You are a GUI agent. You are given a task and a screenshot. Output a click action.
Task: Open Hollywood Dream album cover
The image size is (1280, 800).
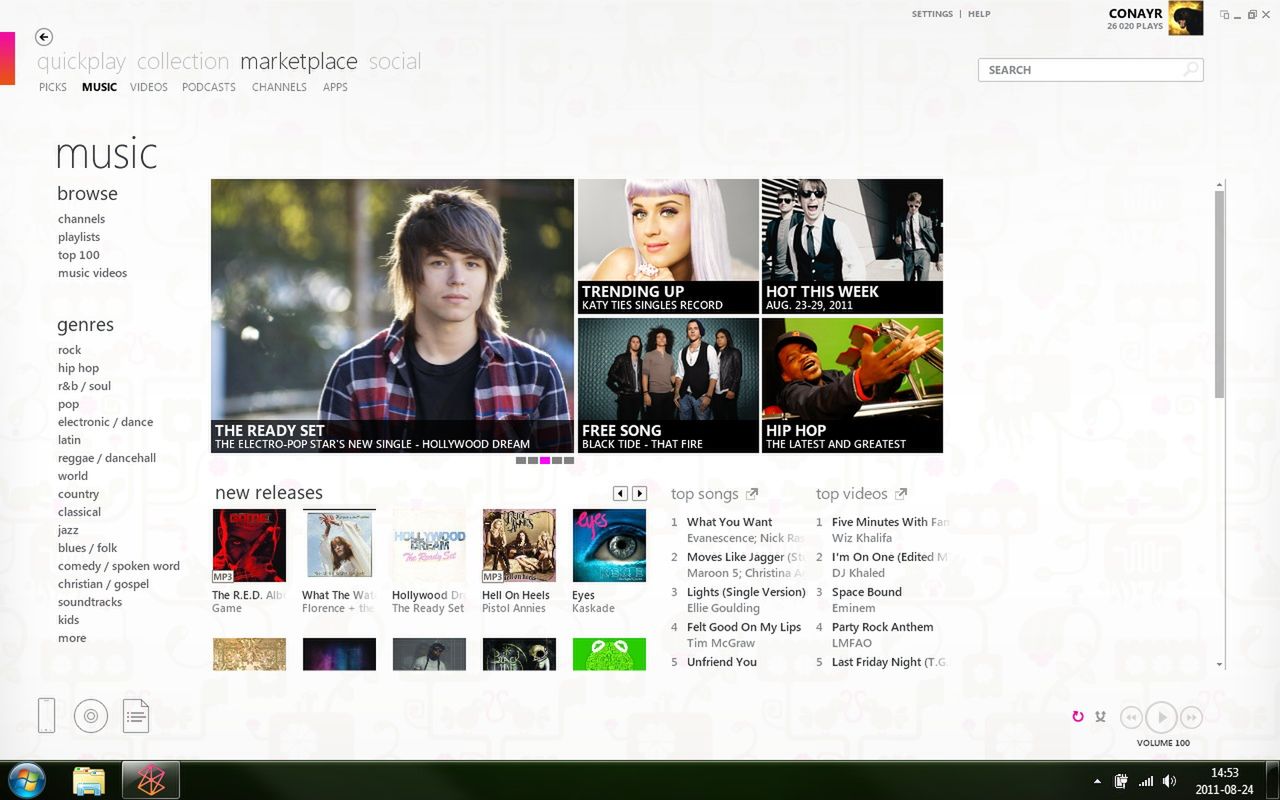[429, 546]
